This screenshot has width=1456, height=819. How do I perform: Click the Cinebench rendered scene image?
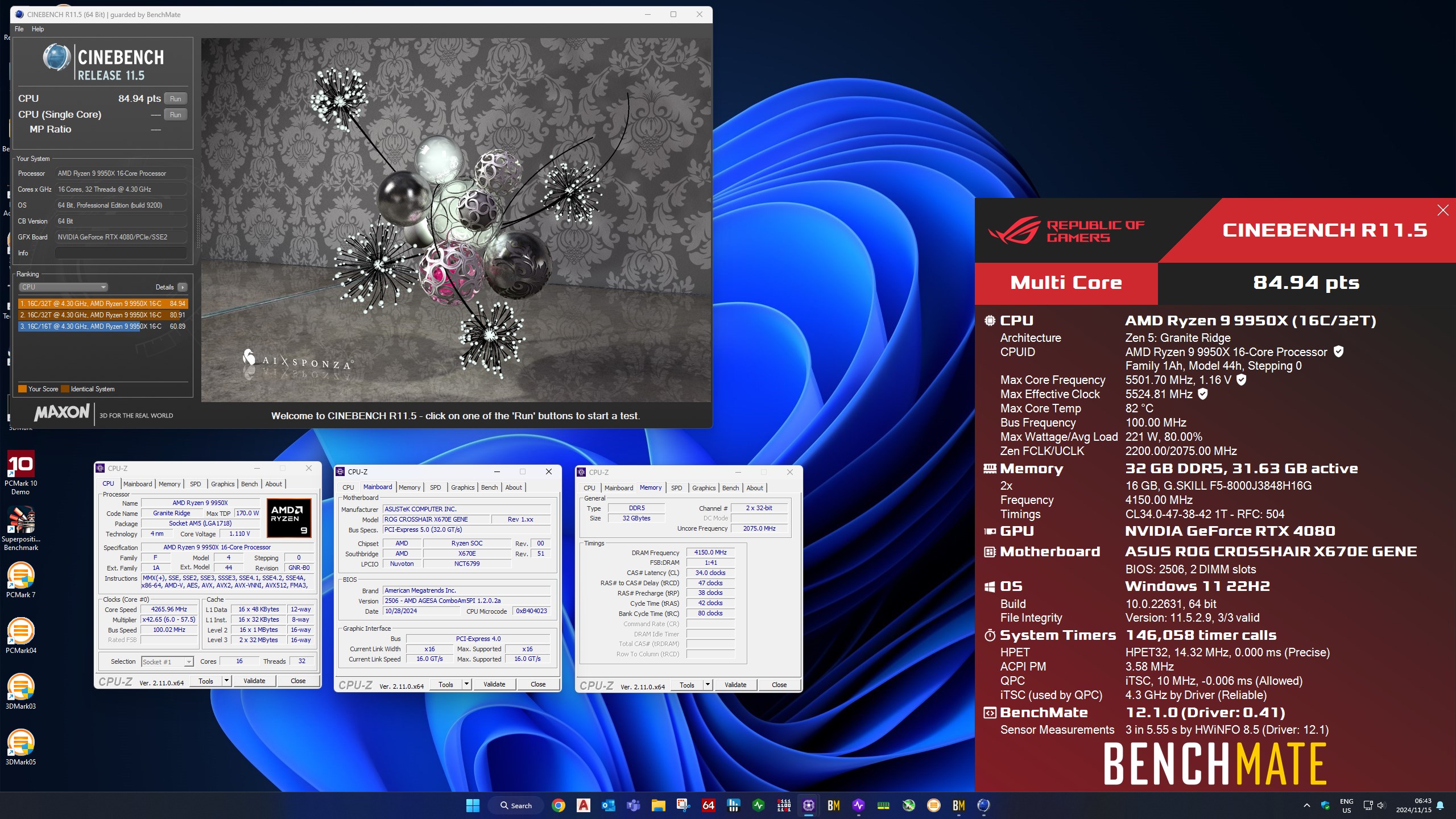click(x=456, y=220)
